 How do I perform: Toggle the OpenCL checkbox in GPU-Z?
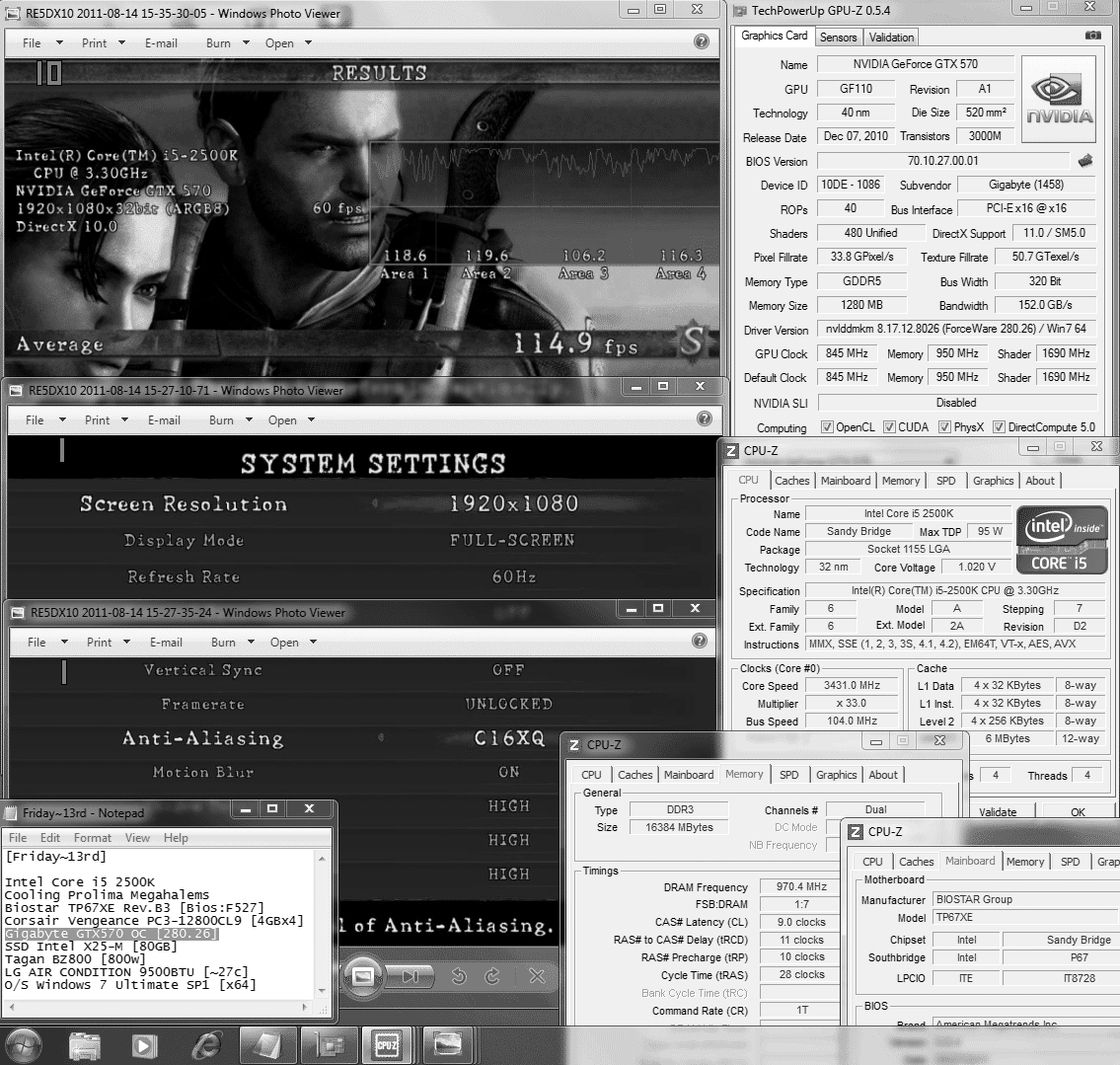point(827,427)
